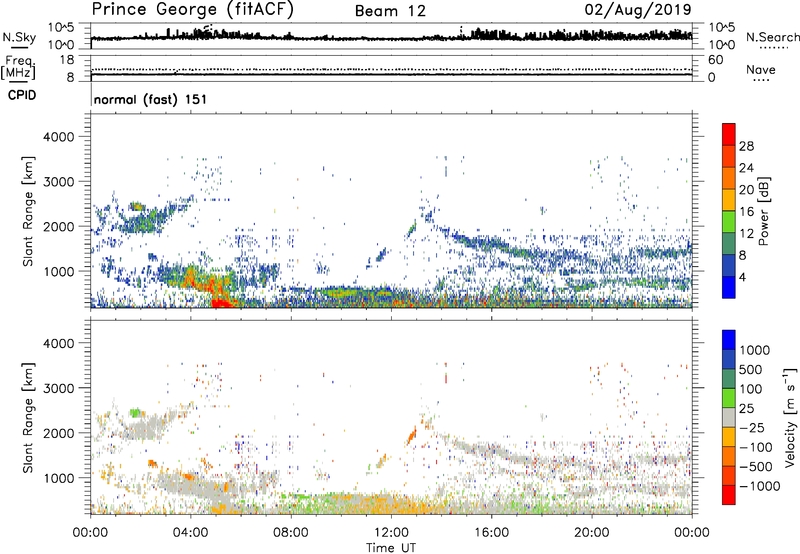This screenshot has width=800, height=554.
Task: Click the 'Prince George (fitACF)' title
Action: pyautogui.click(x=193, y=10)
